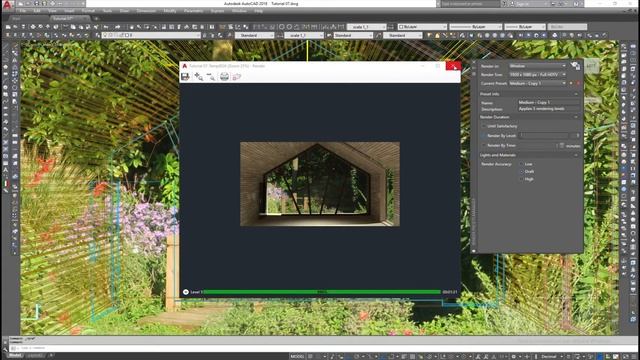Choose Low render accuracy

coord(521,164)
